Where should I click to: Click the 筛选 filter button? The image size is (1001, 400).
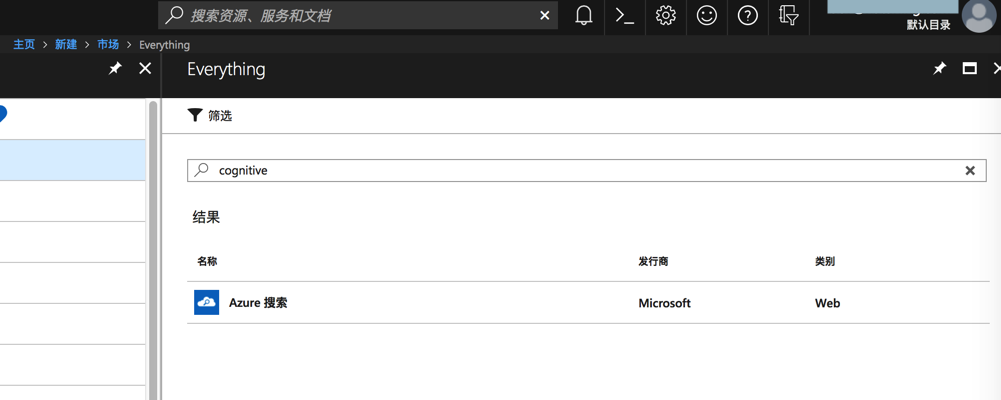(x=210, y=116)
